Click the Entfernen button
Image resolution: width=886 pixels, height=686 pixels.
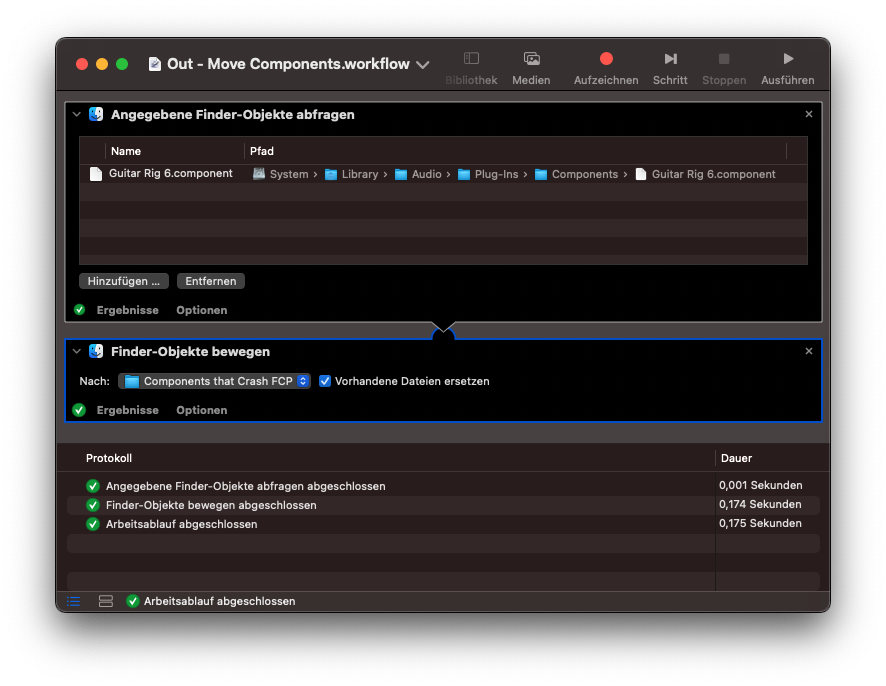[x=210, y=282]
